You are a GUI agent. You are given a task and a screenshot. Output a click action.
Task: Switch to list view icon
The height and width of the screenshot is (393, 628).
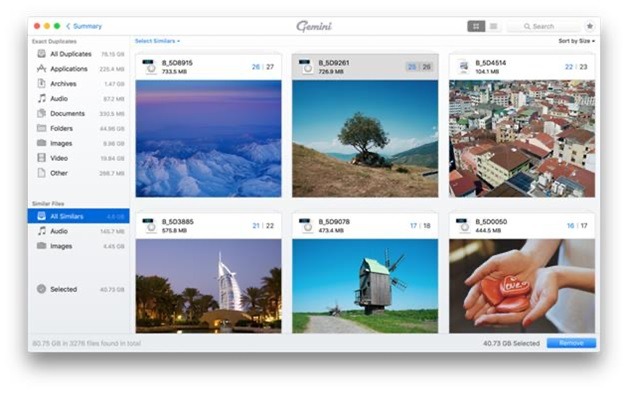(493, 26)
